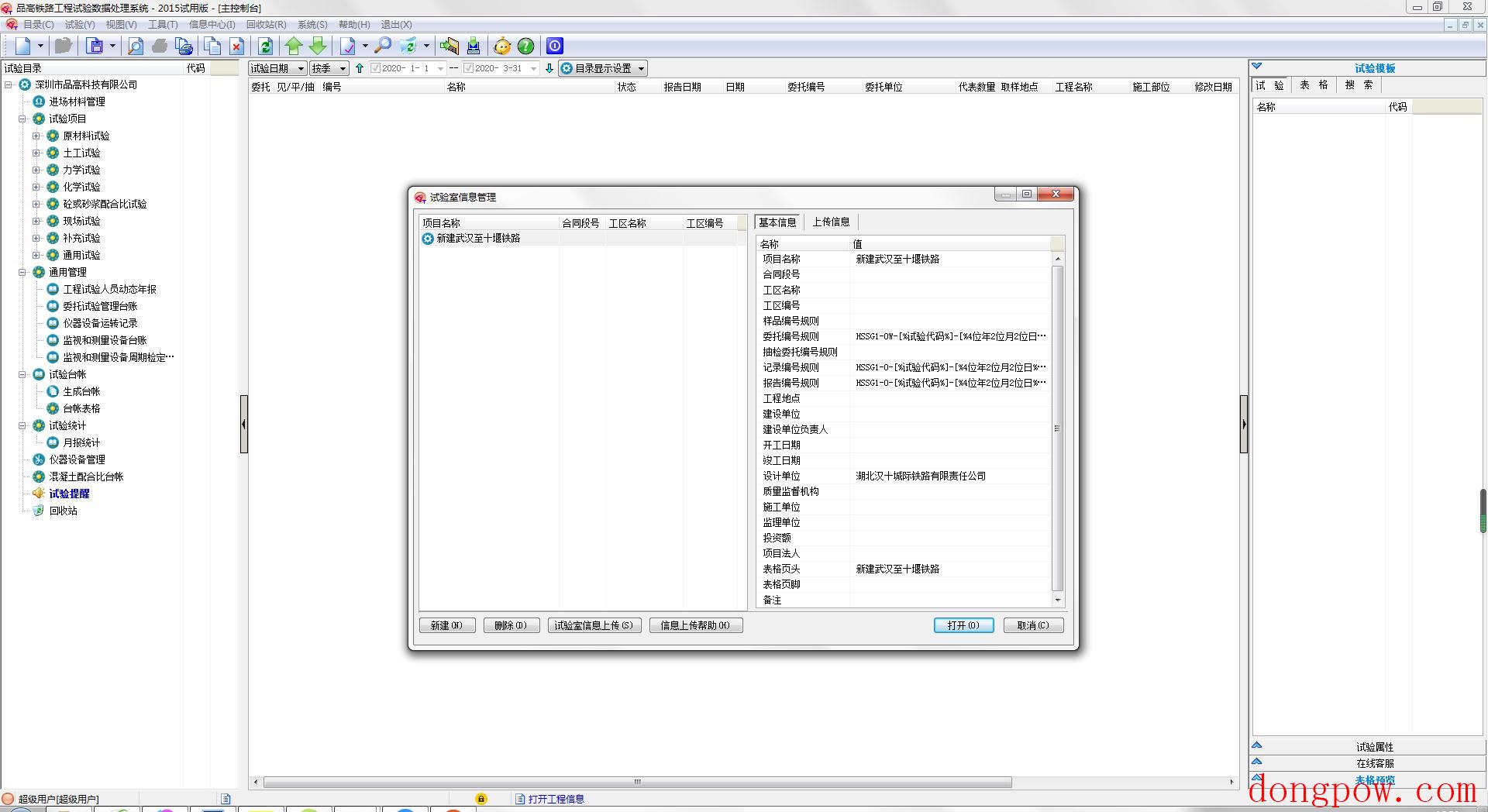Open the 目录显示设置 dropdown

(603, 68)
